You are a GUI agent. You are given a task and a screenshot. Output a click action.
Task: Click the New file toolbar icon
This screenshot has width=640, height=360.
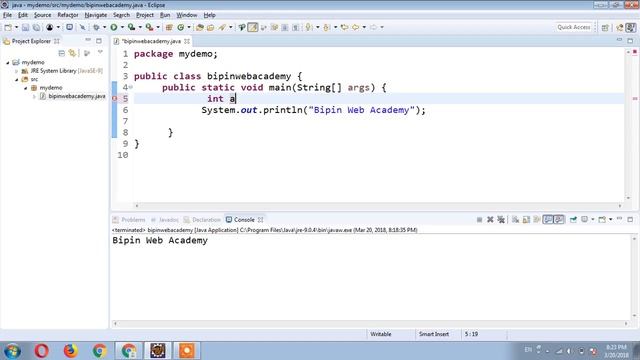click(8, 27)
